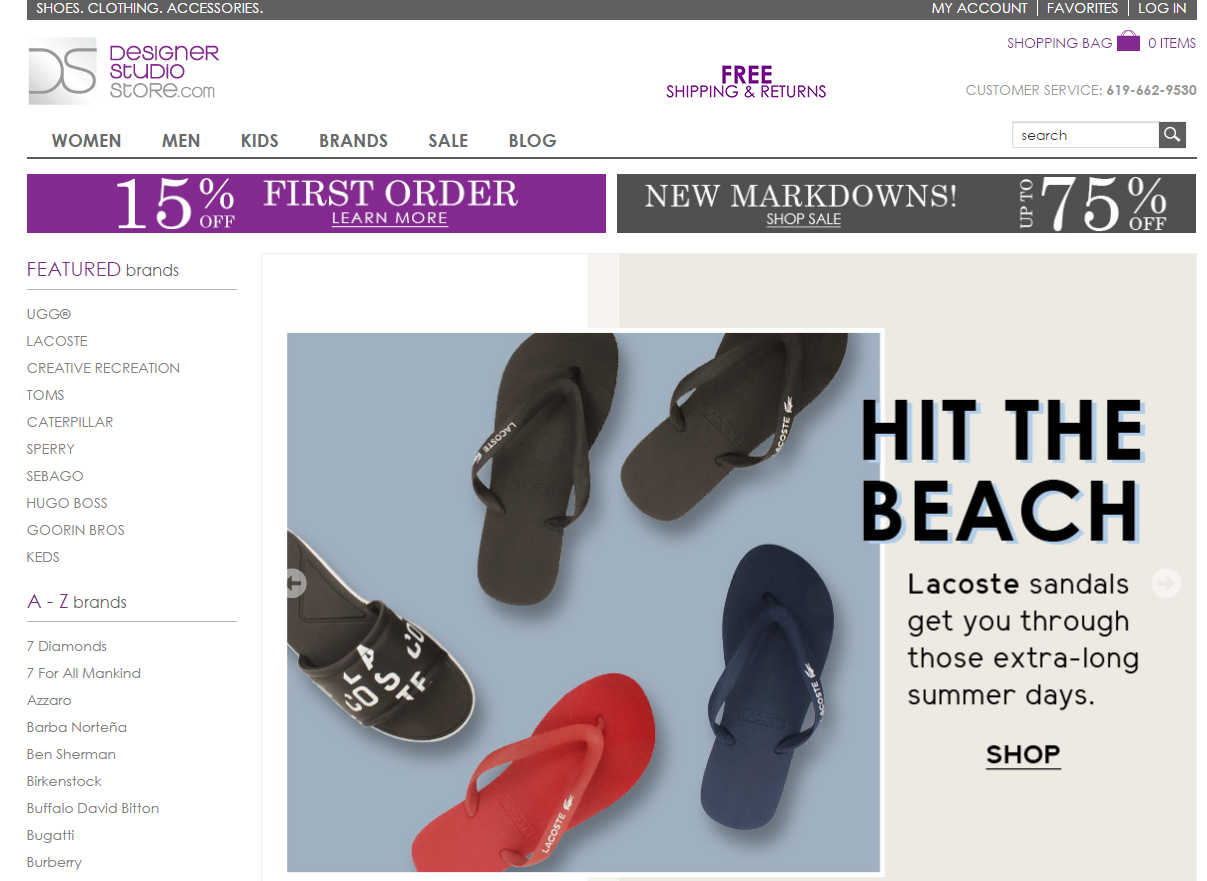Image resolution: width=1207 pixels, height=881 pixels.
Task: Click the Lacoste flip-flops banner image
Action: [584, 602]
